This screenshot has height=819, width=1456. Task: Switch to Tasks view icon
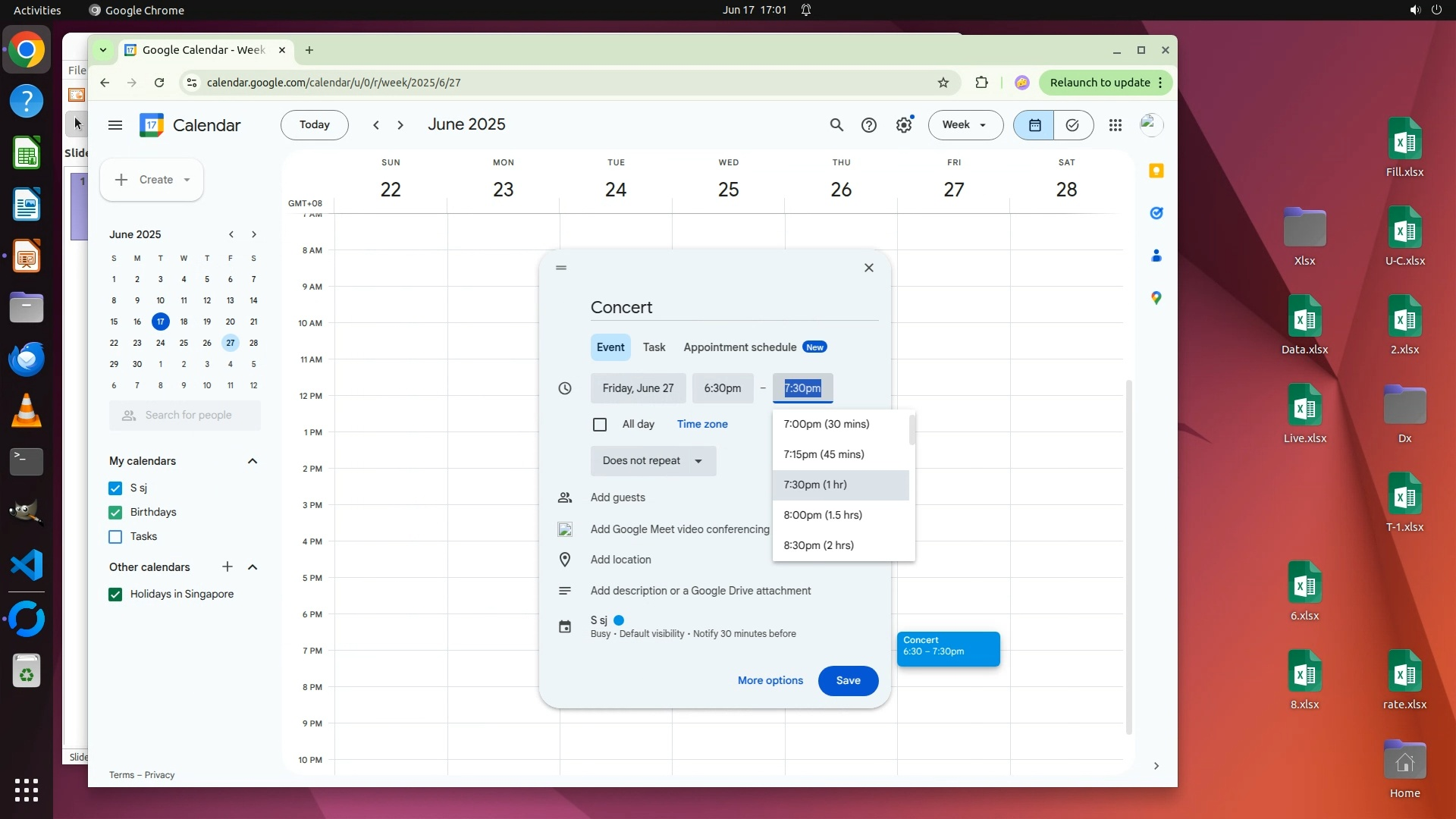pos(1072,125)
